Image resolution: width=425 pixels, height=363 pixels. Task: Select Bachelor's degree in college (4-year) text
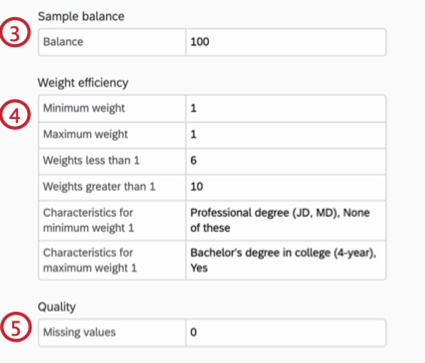click(x=282, y=253)
